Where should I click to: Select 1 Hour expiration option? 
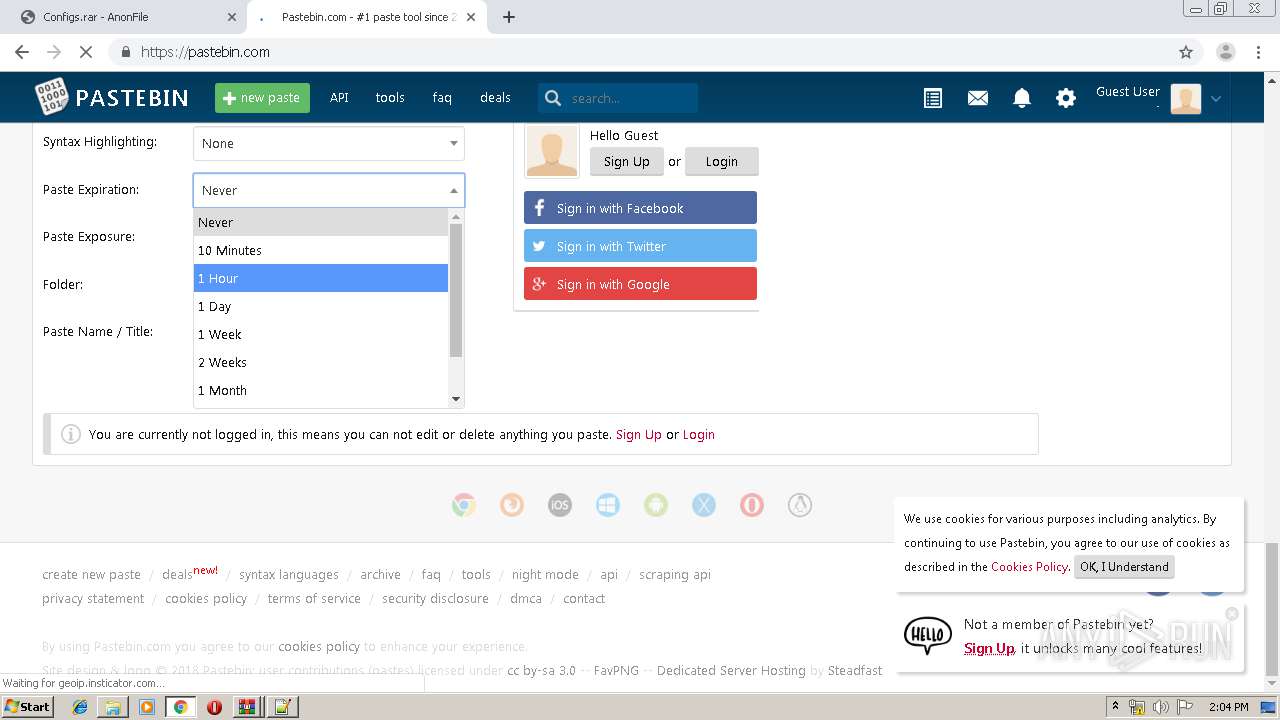[x=321, y=278]
